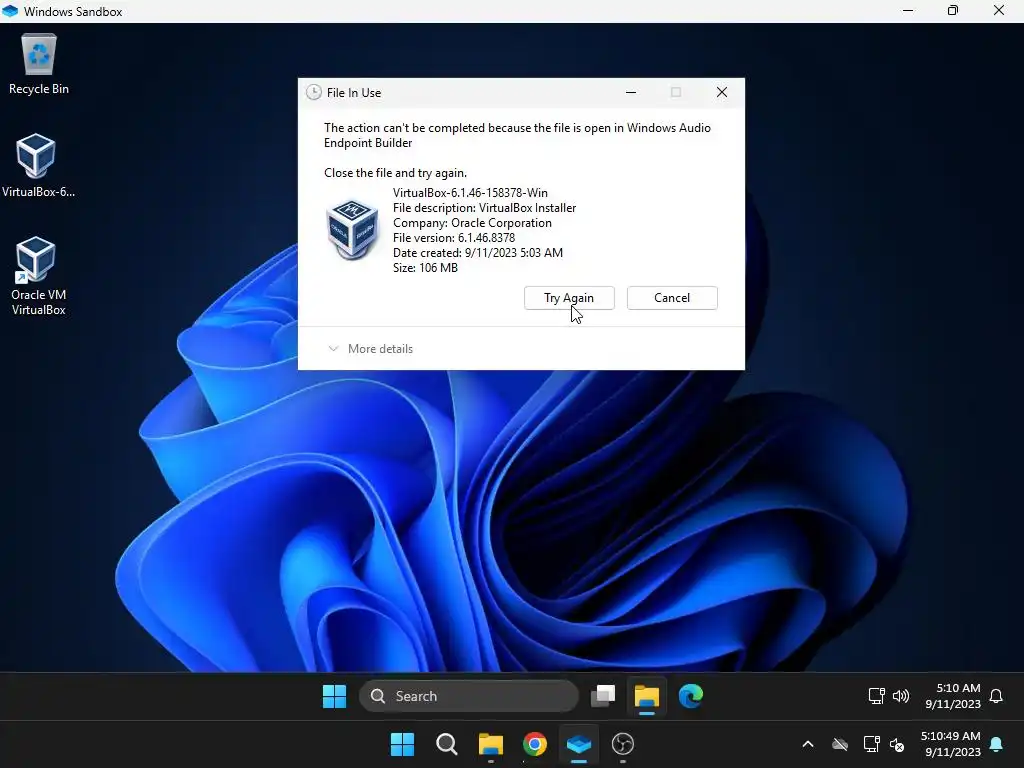Click the Close the file and try again message

coord(395,173)
